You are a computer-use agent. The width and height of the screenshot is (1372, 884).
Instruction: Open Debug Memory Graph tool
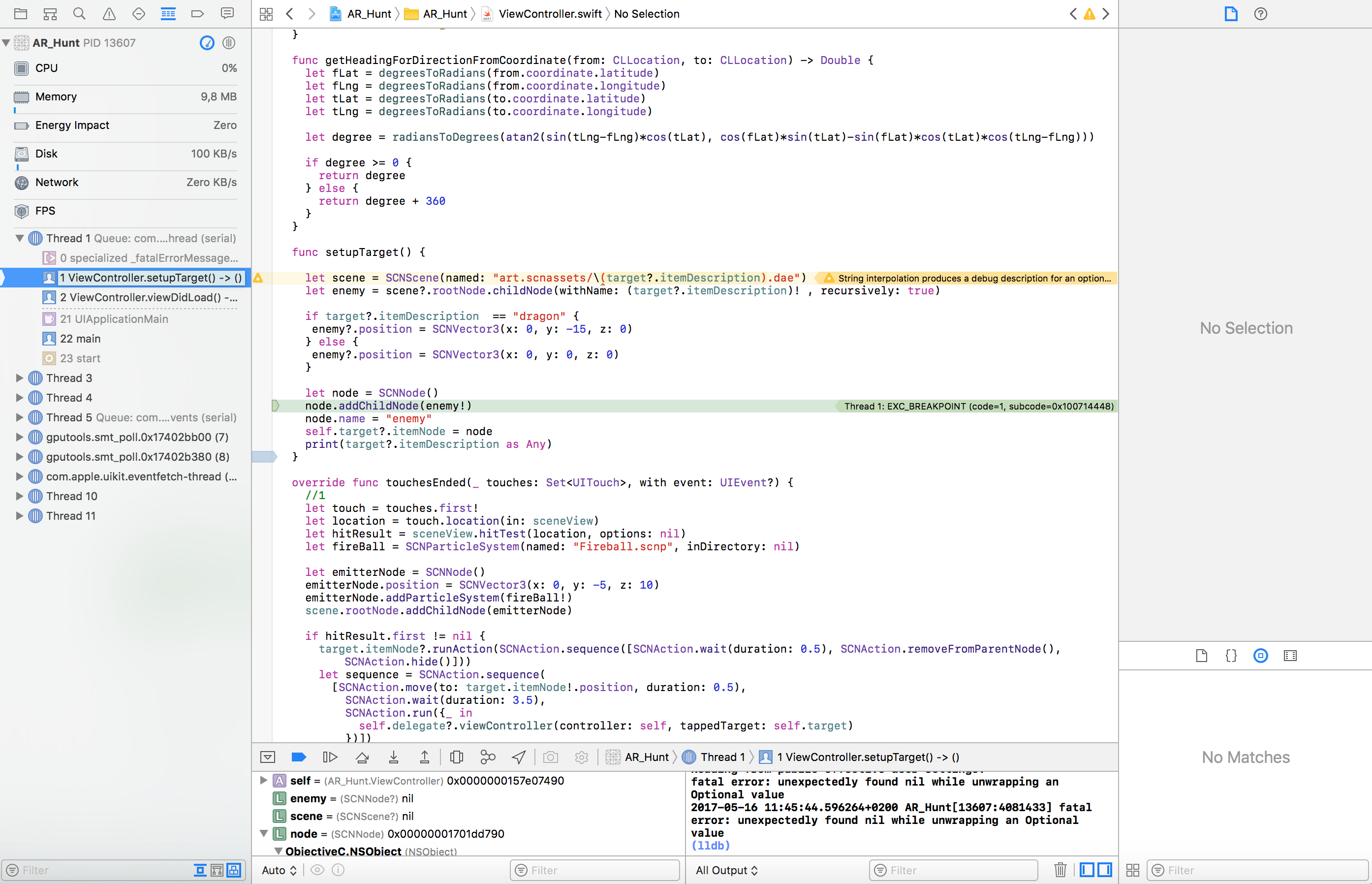pyautogui.click(x=488, y=757)
